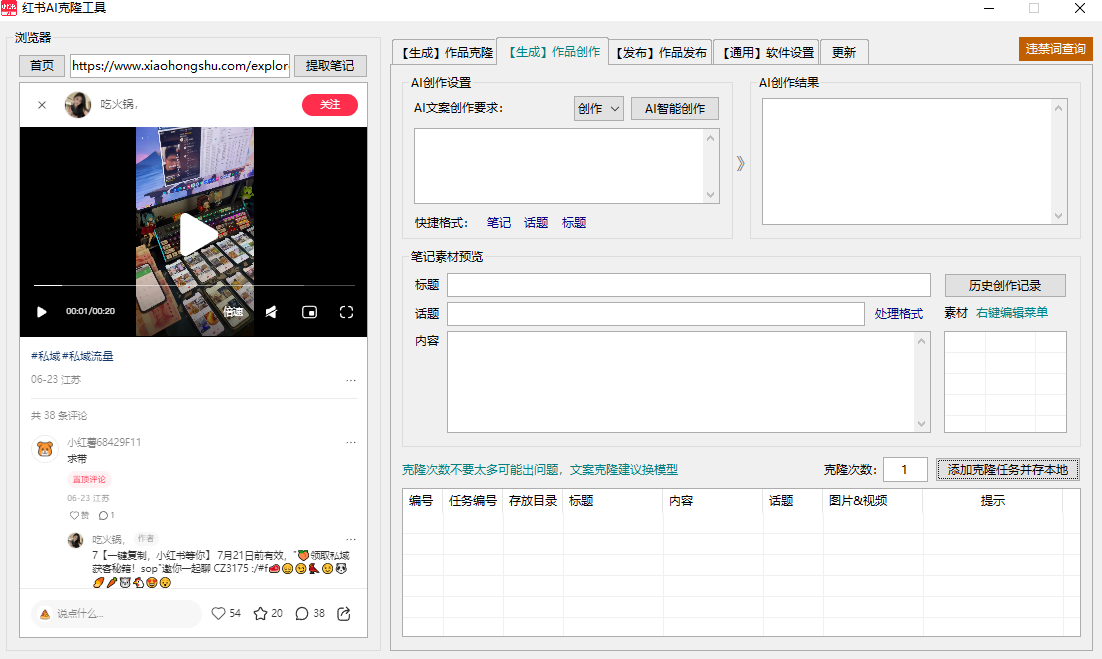The width and height of the screenshot is (1102, 659).
Task: Switch to the 【生成】作品创作 tab
Action: [553, 52]
